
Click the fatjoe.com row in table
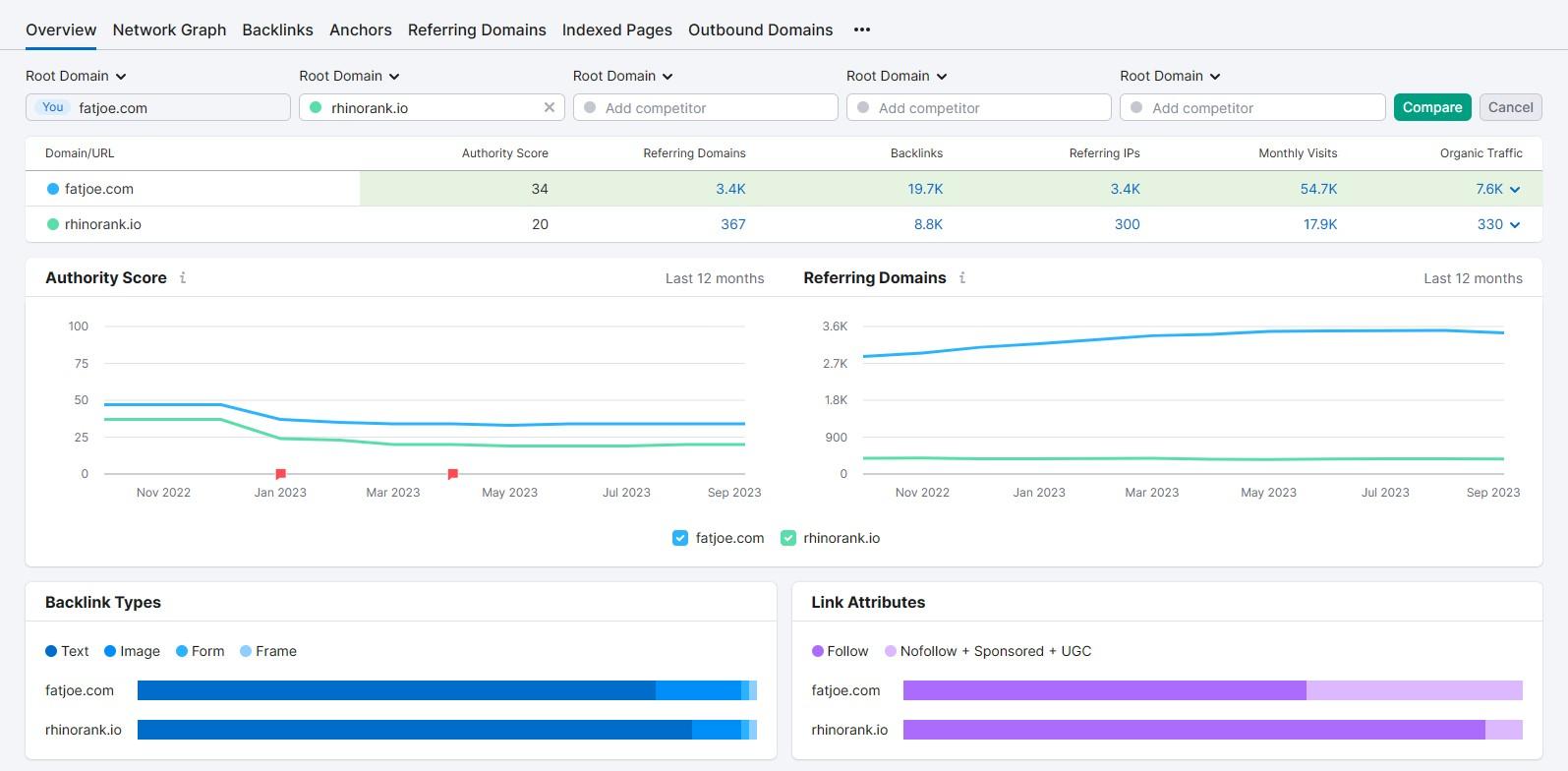[784, 189]
